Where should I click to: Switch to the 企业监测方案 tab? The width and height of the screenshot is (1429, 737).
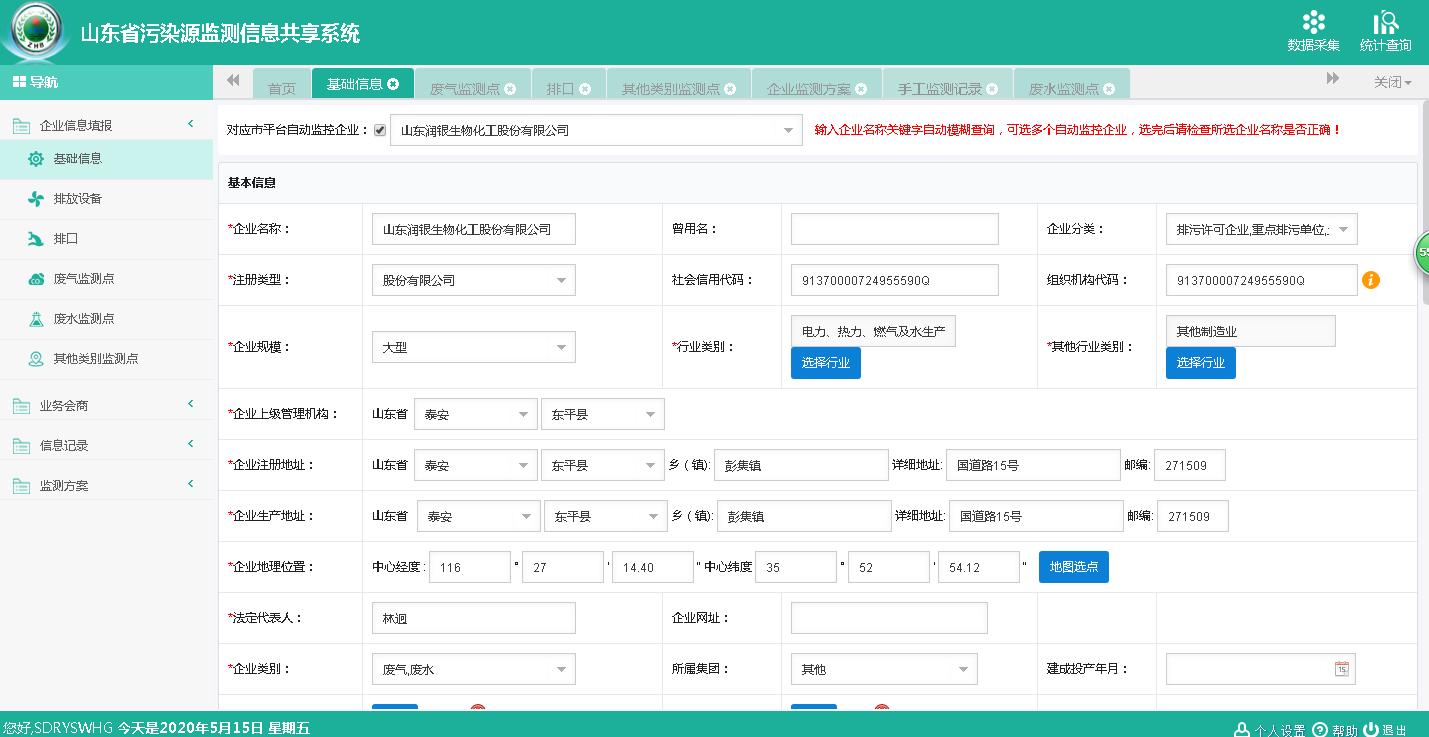point(808,89)
